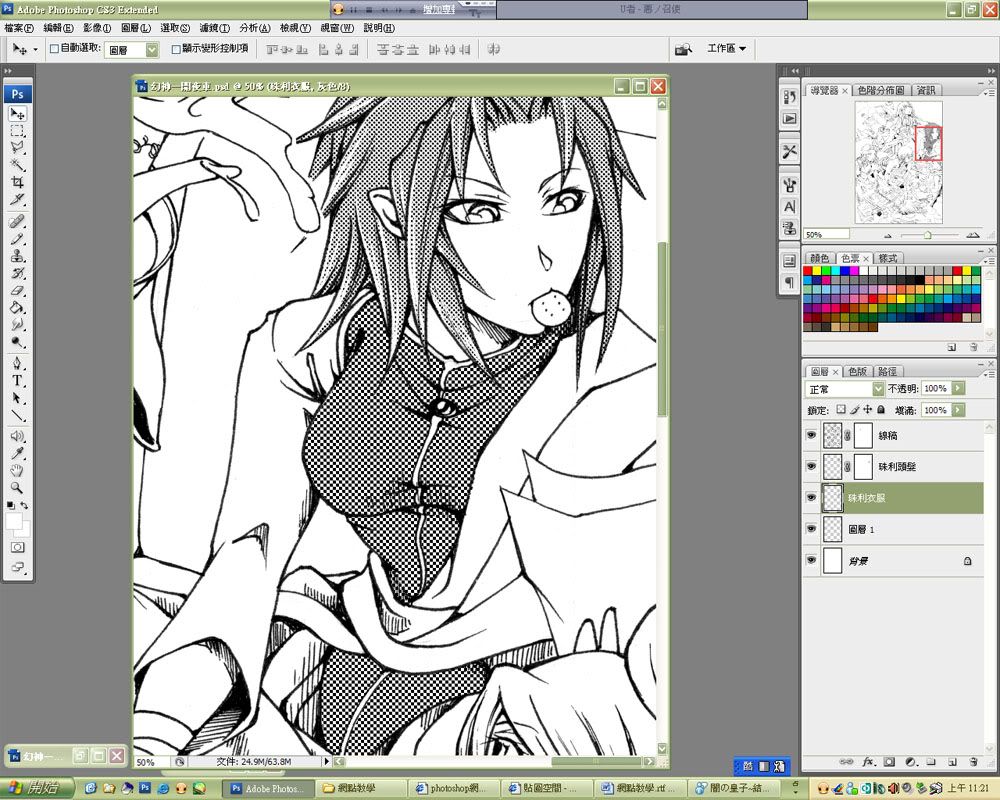Select the Line tool

pos(17,415)
